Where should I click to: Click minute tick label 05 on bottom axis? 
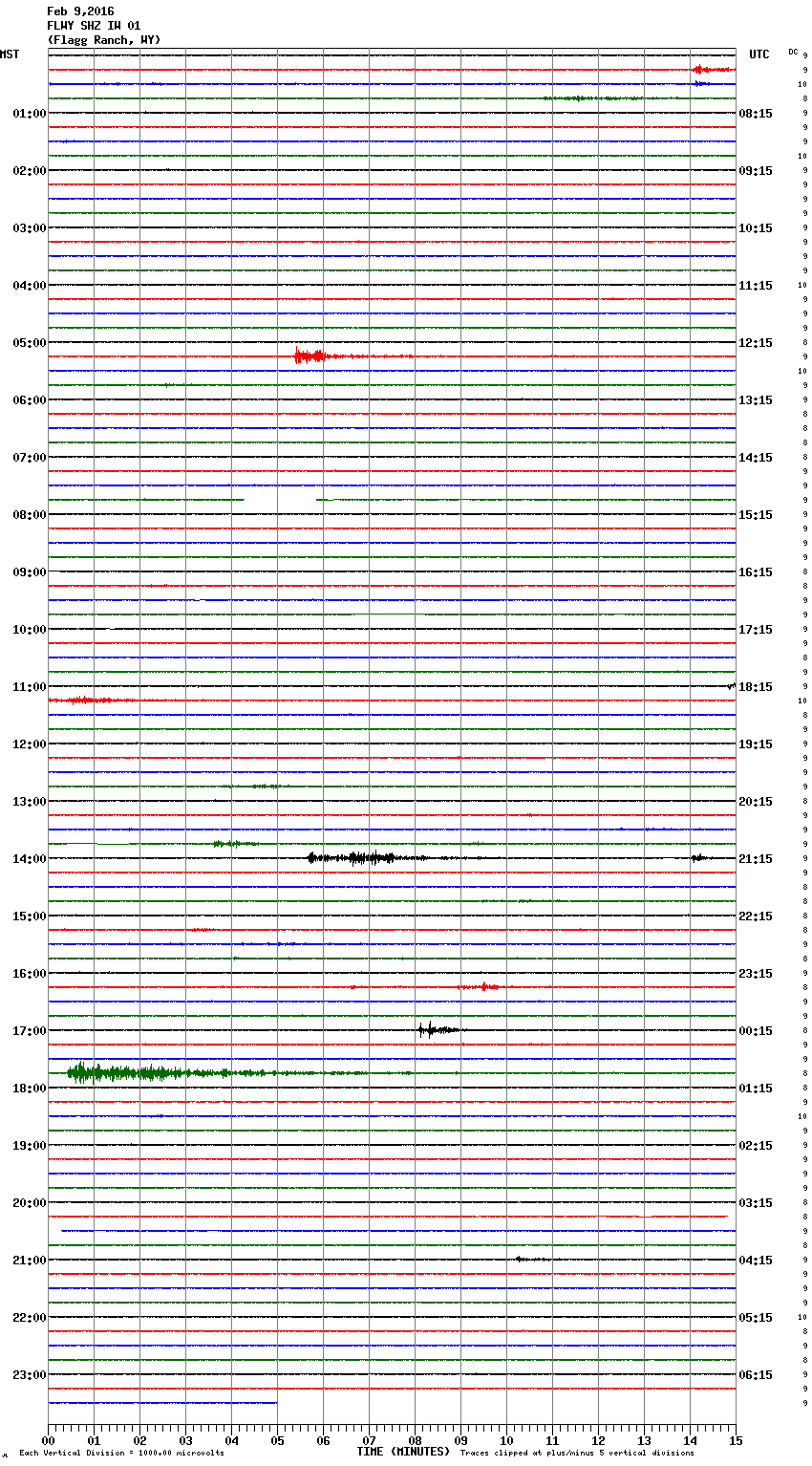click(x=277, y=1440)
